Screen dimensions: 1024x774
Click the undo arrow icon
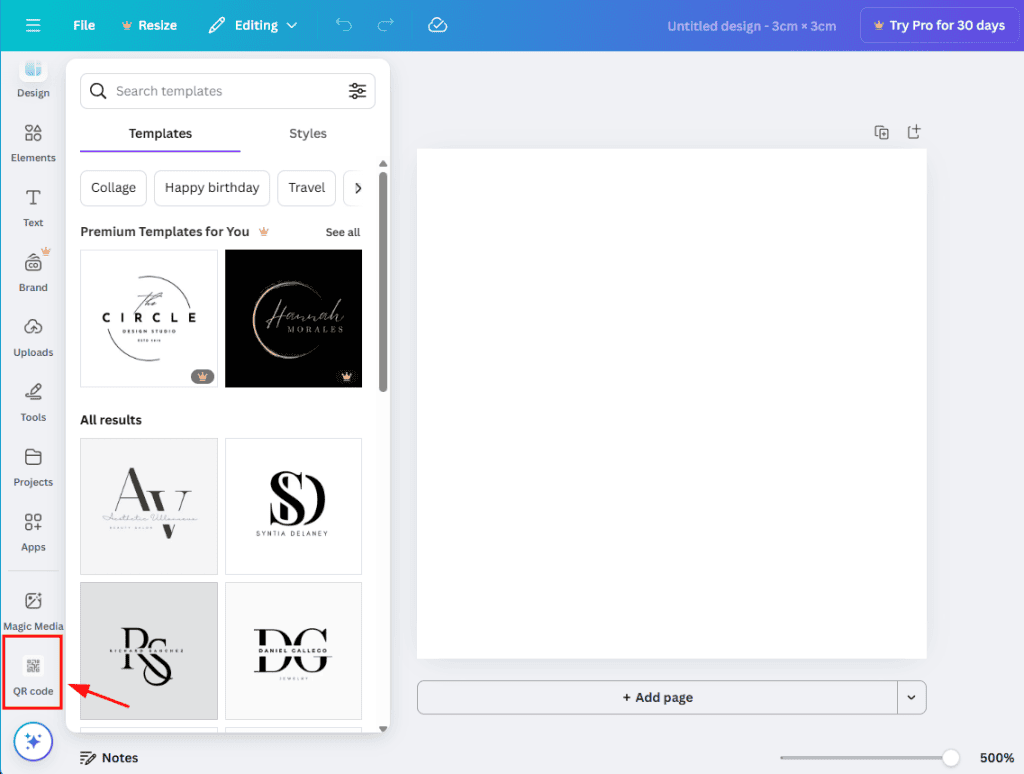[x=344, y=25]
